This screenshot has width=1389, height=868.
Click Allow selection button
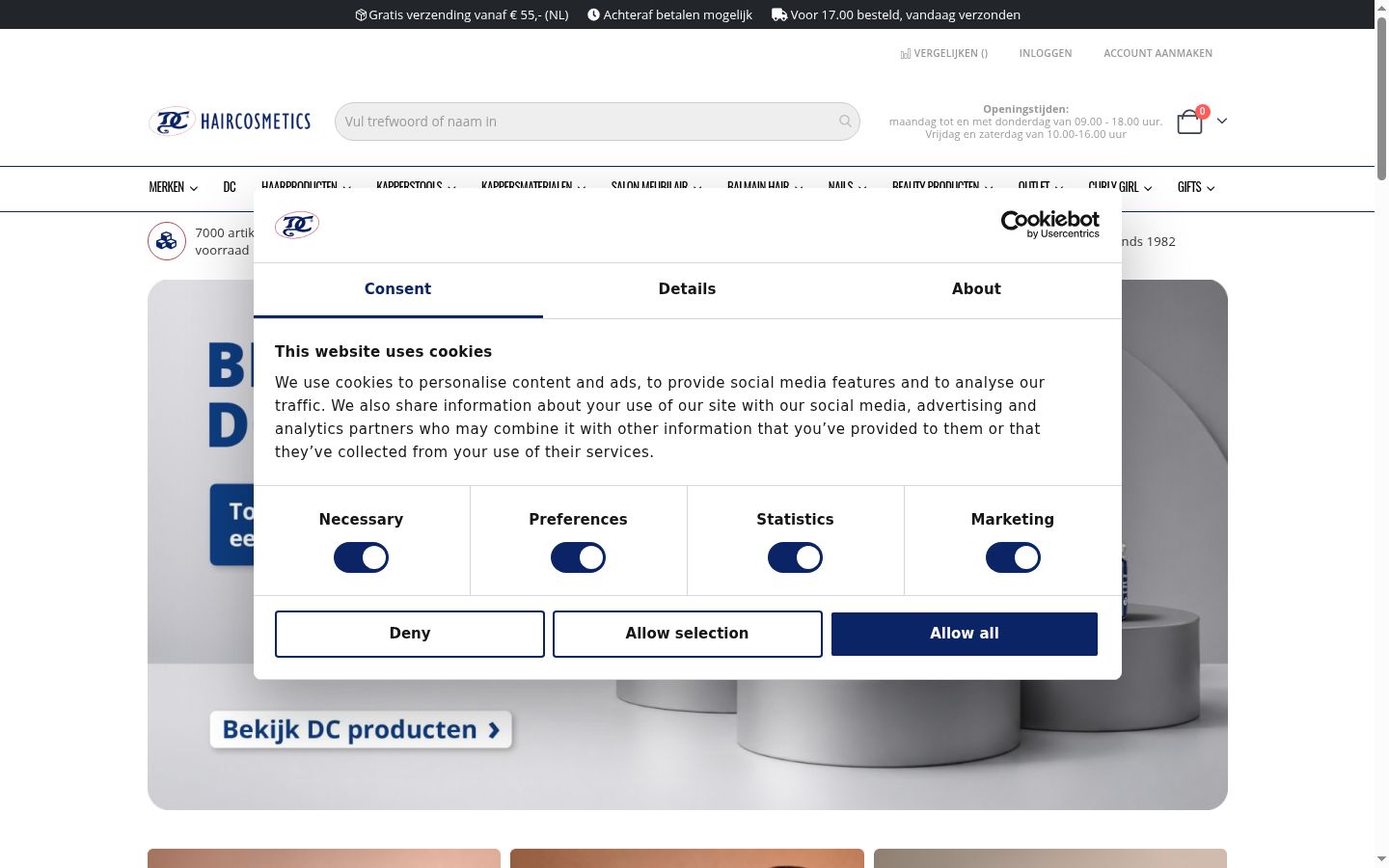[688, 634]
